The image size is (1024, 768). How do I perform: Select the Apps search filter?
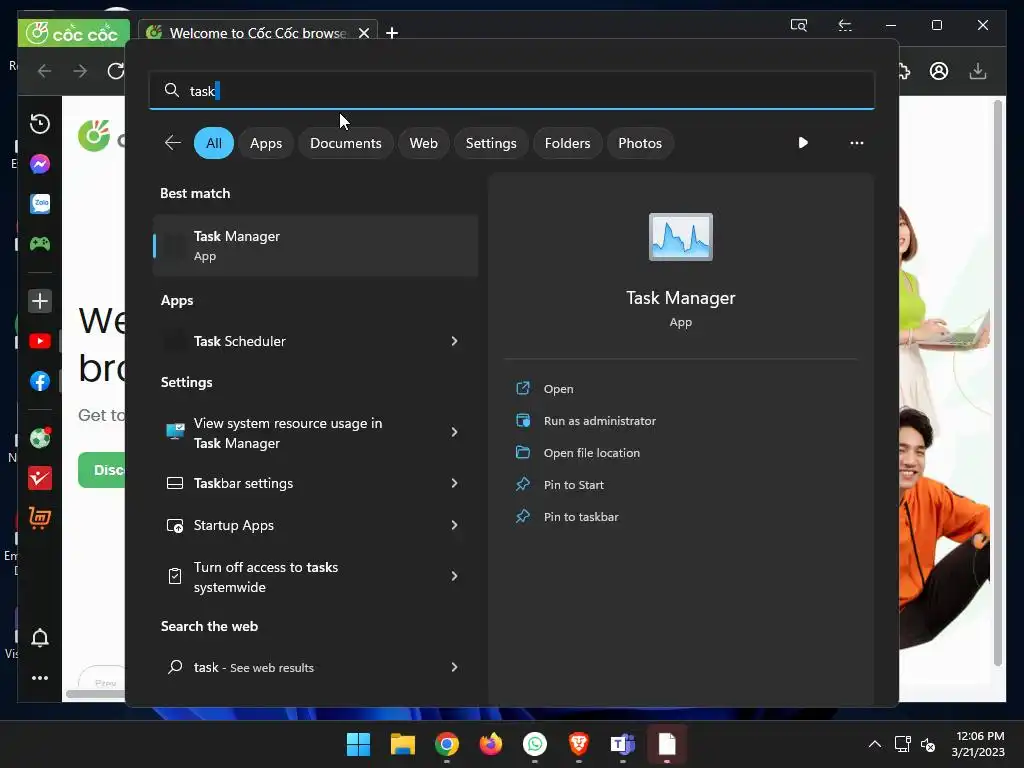click(266, 143)
